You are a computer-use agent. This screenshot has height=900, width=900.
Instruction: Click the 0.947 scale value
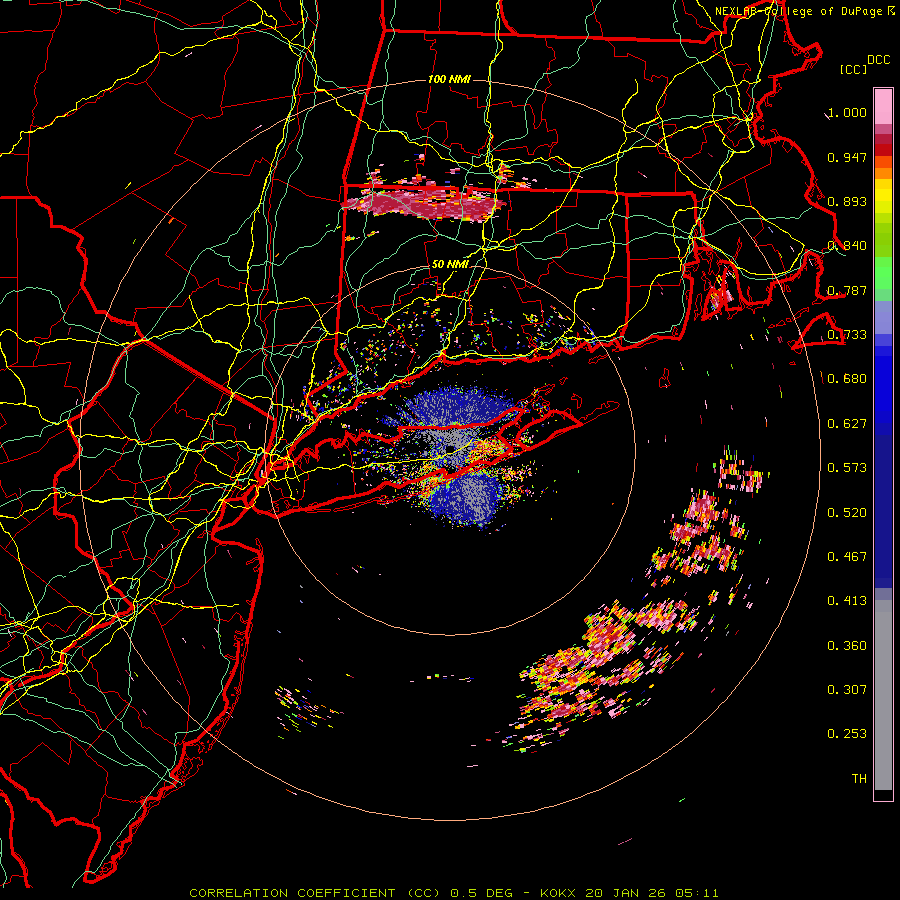pyautogui.click(x=847, y=157)
